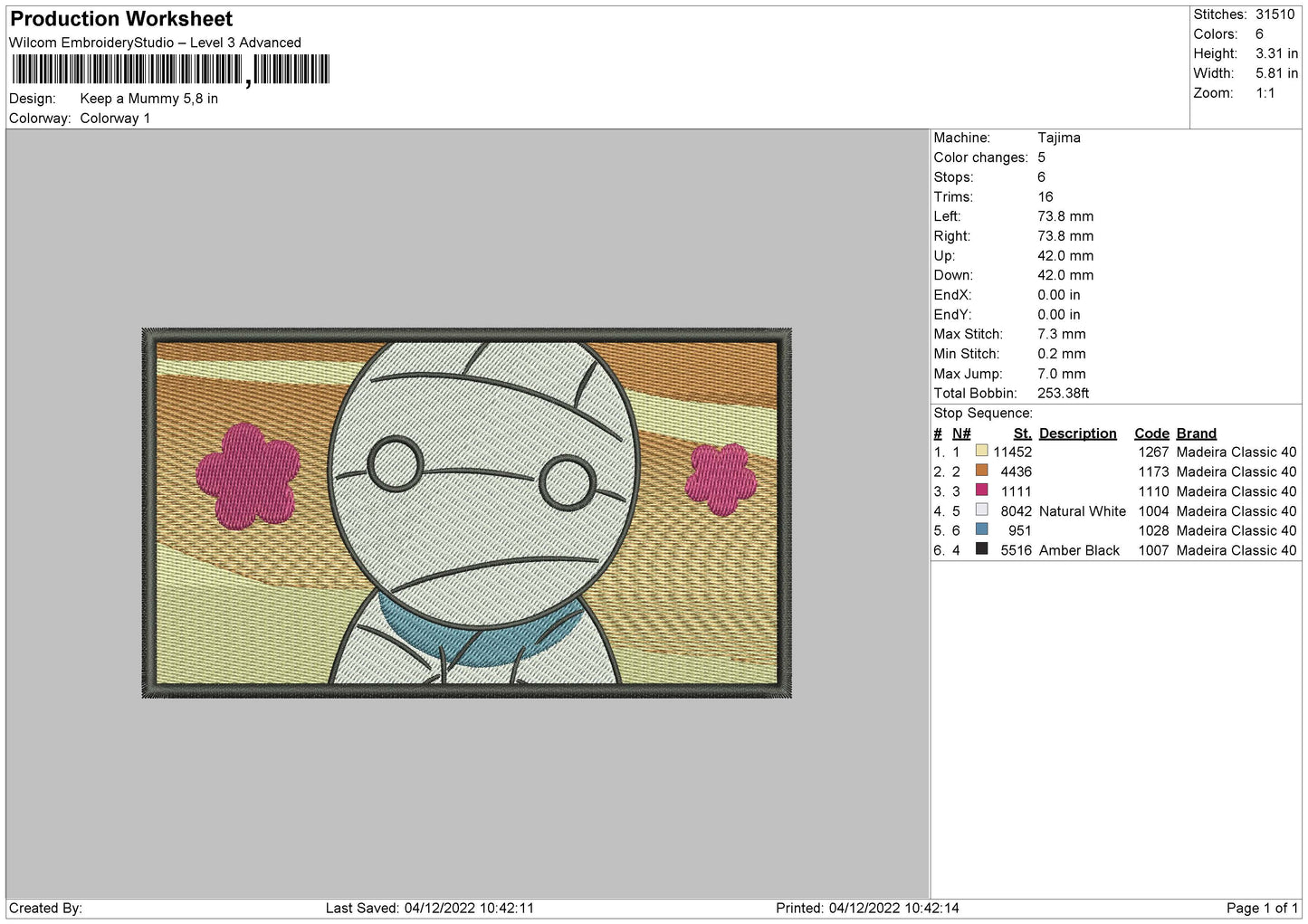Click the mummy embroidery design preview
Image resolution: width=1308 pixels, height=924 pixels.
point(467,513)
